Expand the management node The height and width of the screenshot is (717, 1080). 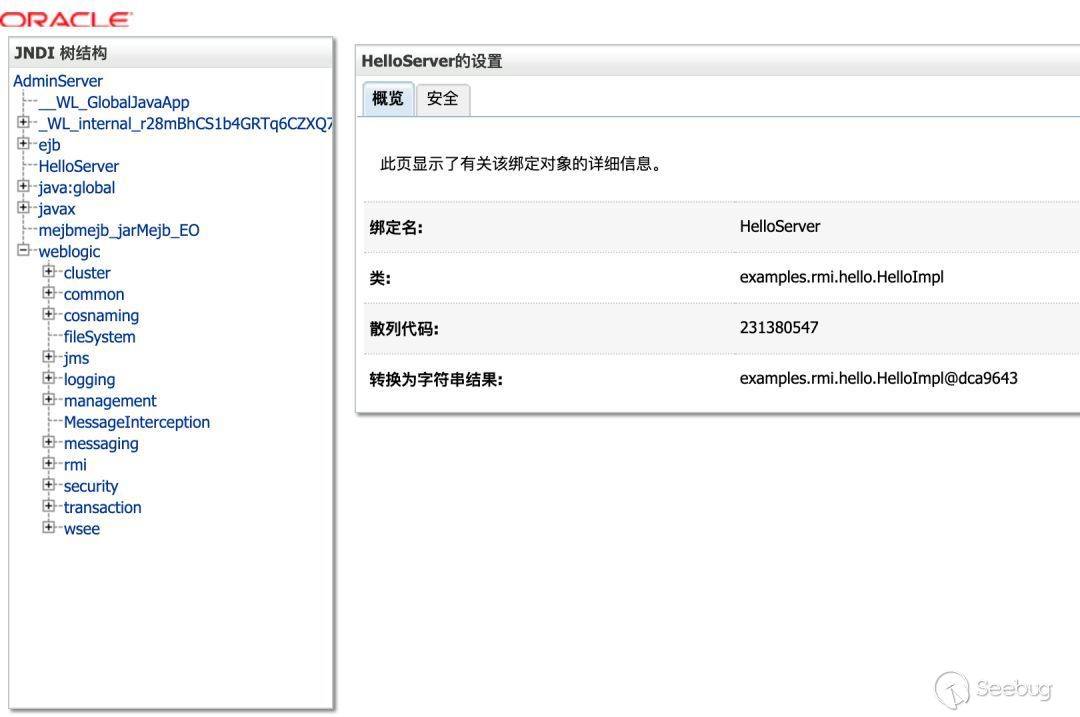(x=49, y=399)
